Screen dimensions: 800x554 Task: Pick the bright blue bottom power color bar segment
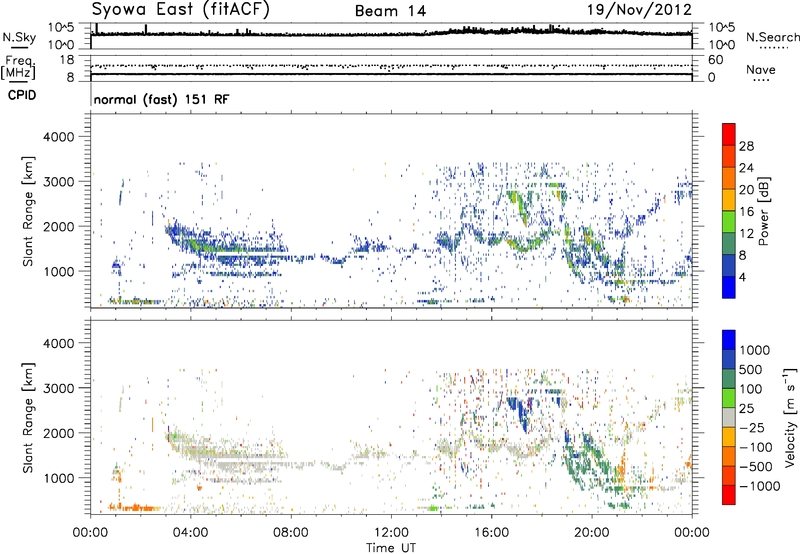(729, 288)
